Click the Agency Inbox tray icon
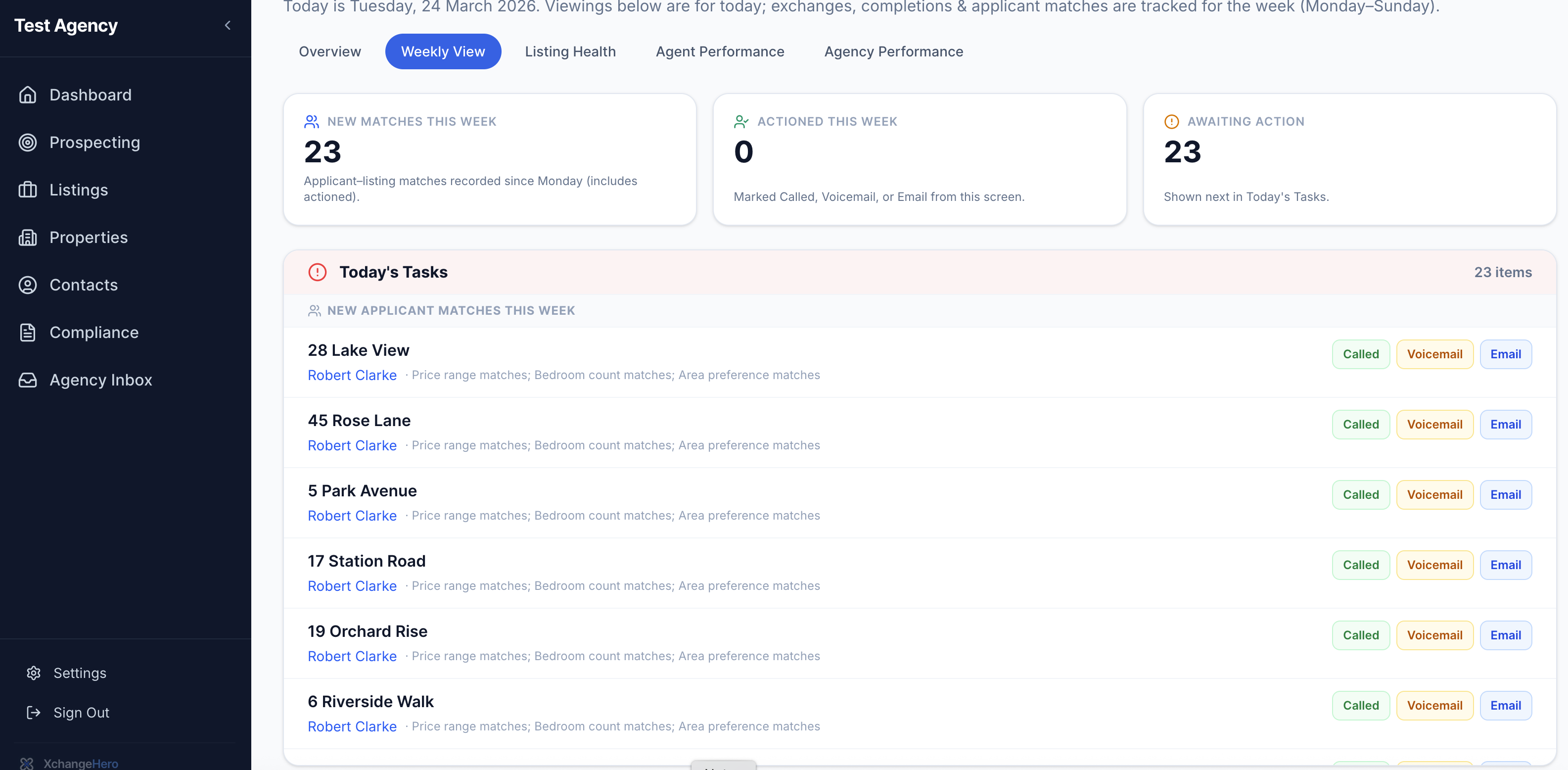The width and height of the screenshot is (1568, 770). point(28,380)
